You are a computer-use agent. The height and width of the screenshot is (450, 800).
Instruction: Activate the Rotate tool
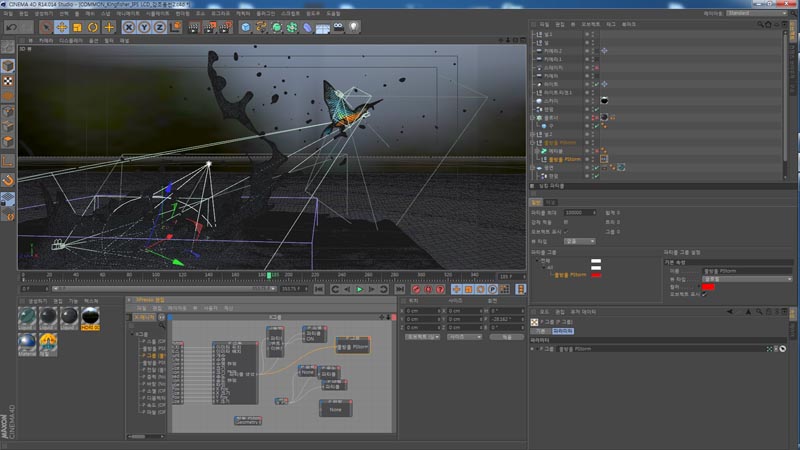point(92,27)
